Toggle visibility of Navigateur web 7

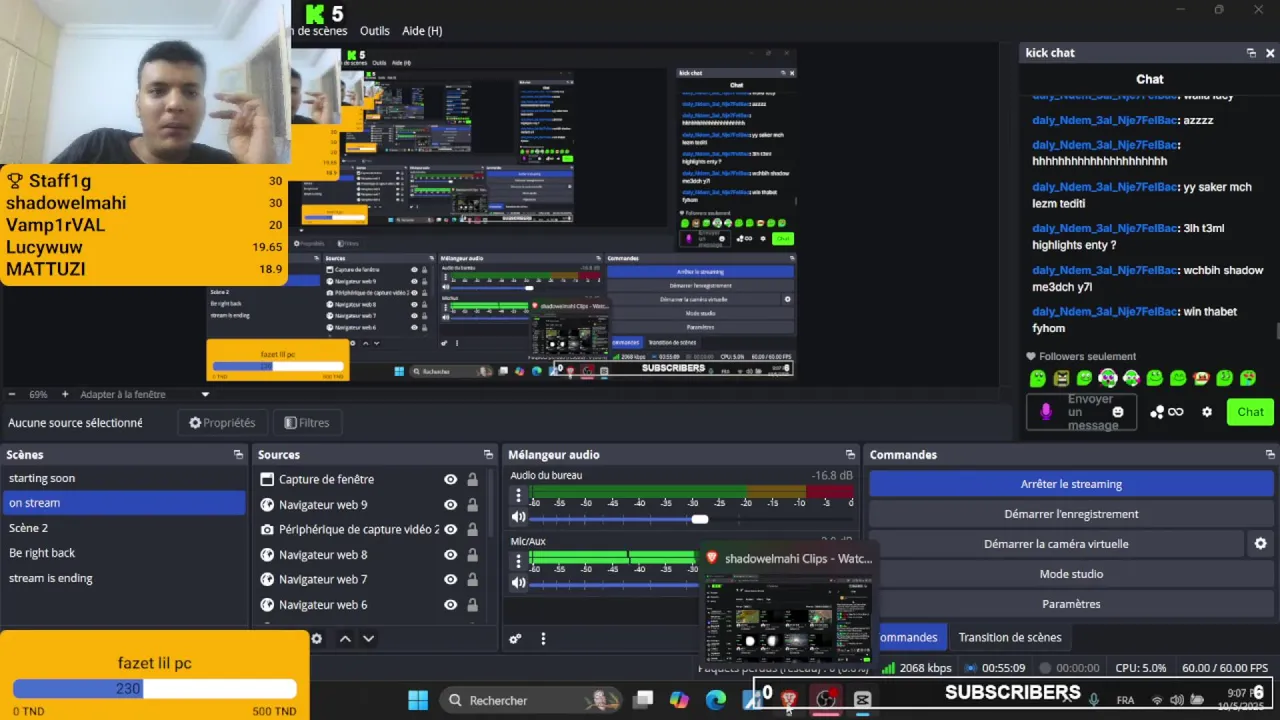click(x=451, y=580)
